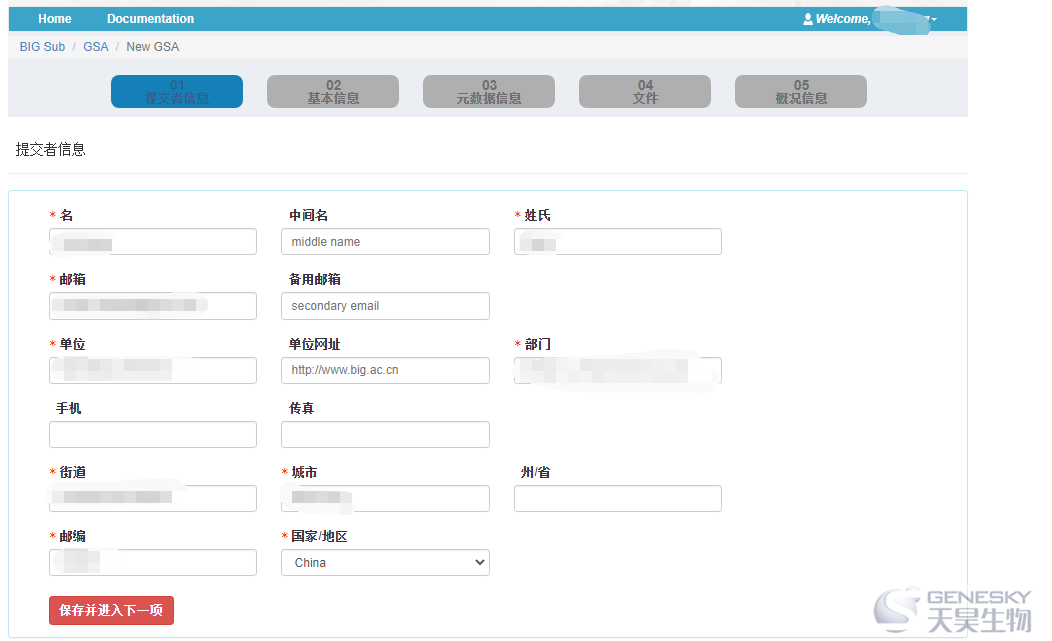Open the Documentation menu item
Viewport: 1052px width, 641px height.
150,19
